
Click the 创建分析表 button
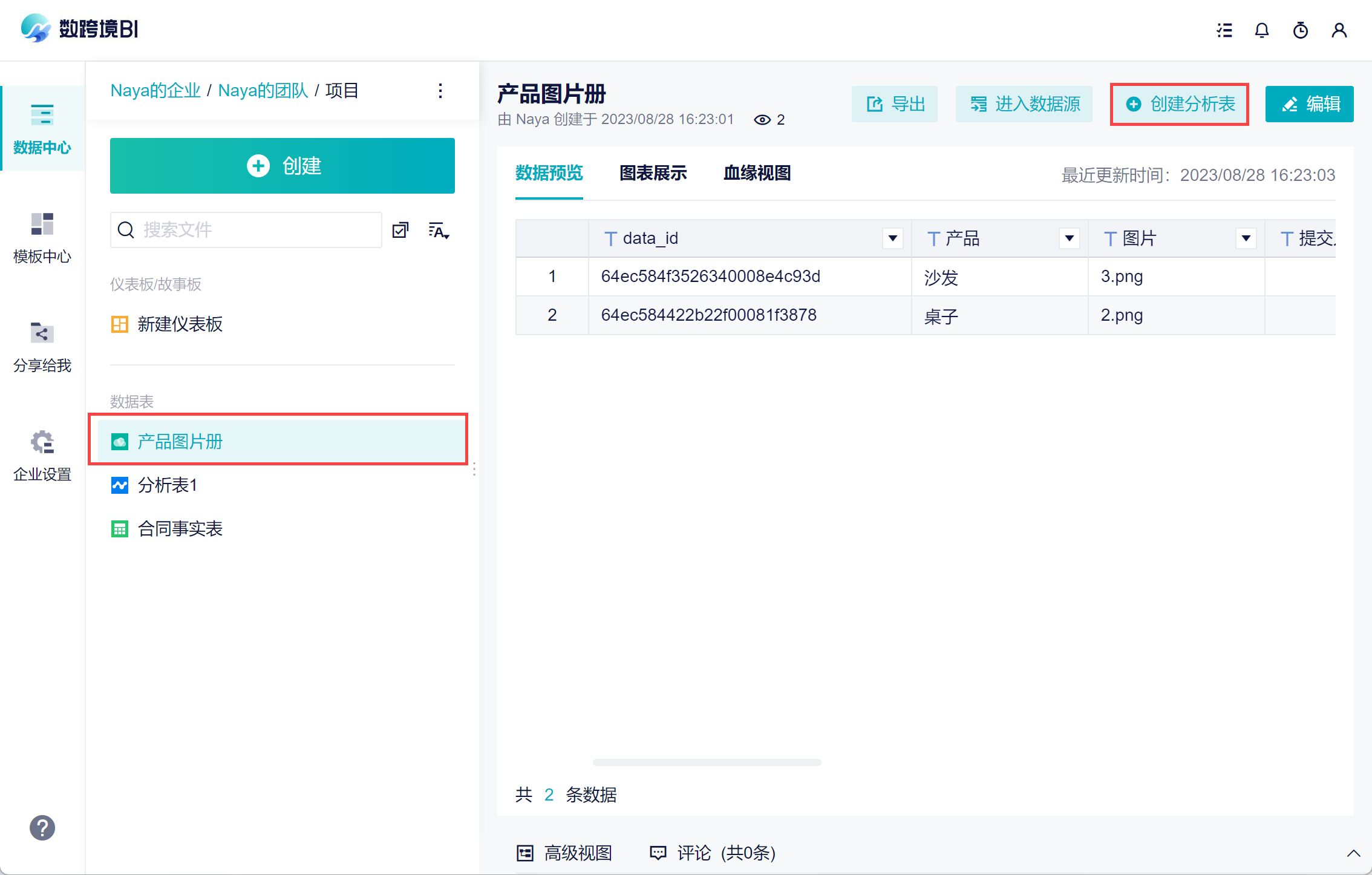click(1180, 104)
